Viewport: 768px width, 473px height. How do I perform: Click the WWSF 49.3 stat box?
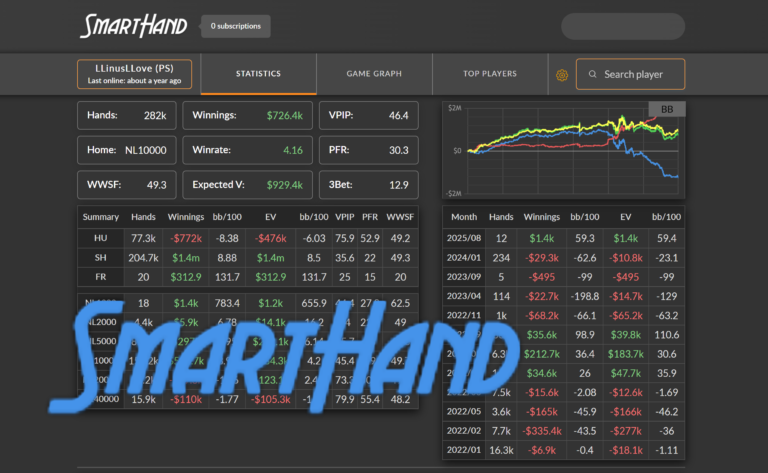[127, 185]
